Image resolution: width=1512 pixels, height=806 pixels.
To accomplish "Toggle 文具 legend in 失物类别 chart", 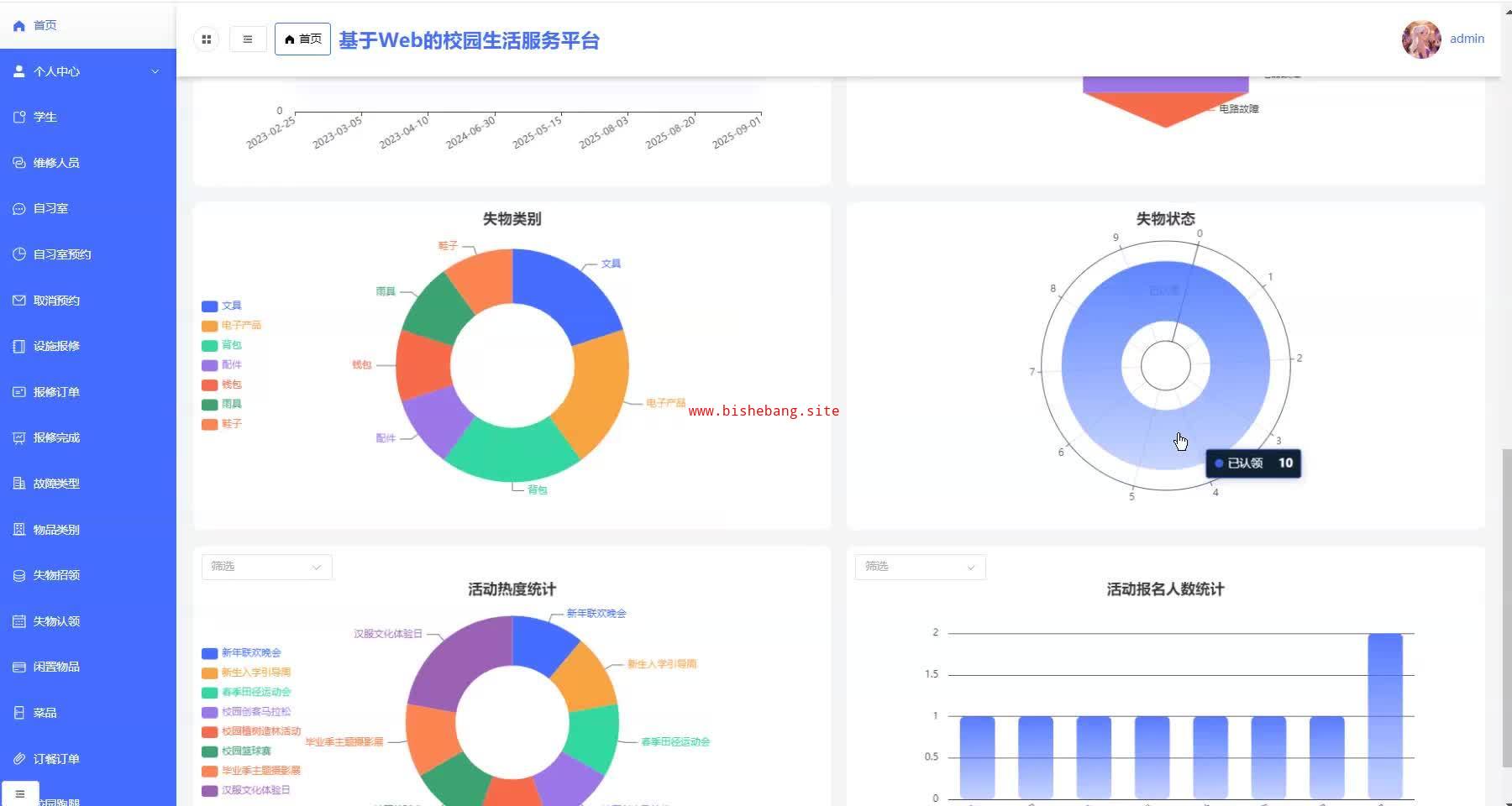I will (x=222, y=306).
